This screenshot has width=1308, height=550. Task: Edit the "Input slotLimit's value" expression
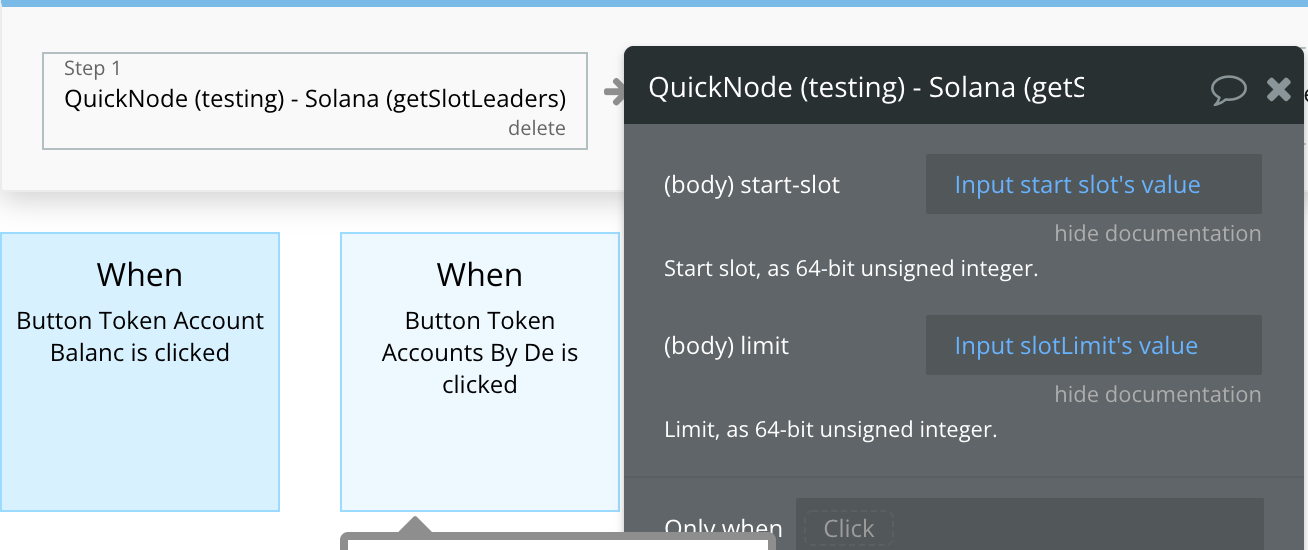pyautogui.click(x=1094, y=345)
